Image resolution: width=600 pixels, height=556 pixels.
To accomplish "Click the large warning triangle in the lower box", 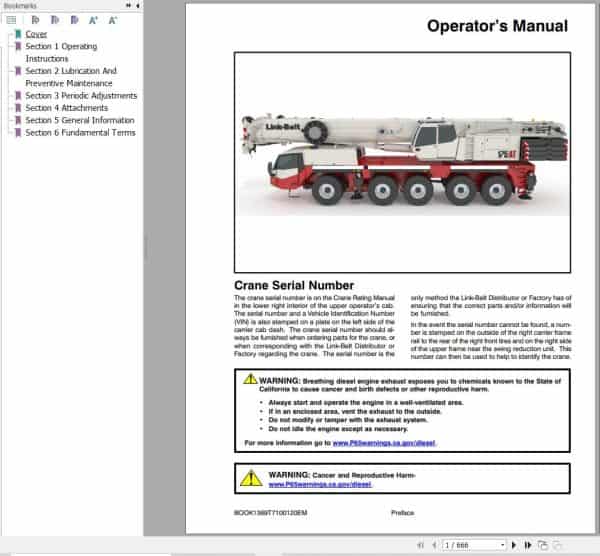I will (x=251, y=478).
